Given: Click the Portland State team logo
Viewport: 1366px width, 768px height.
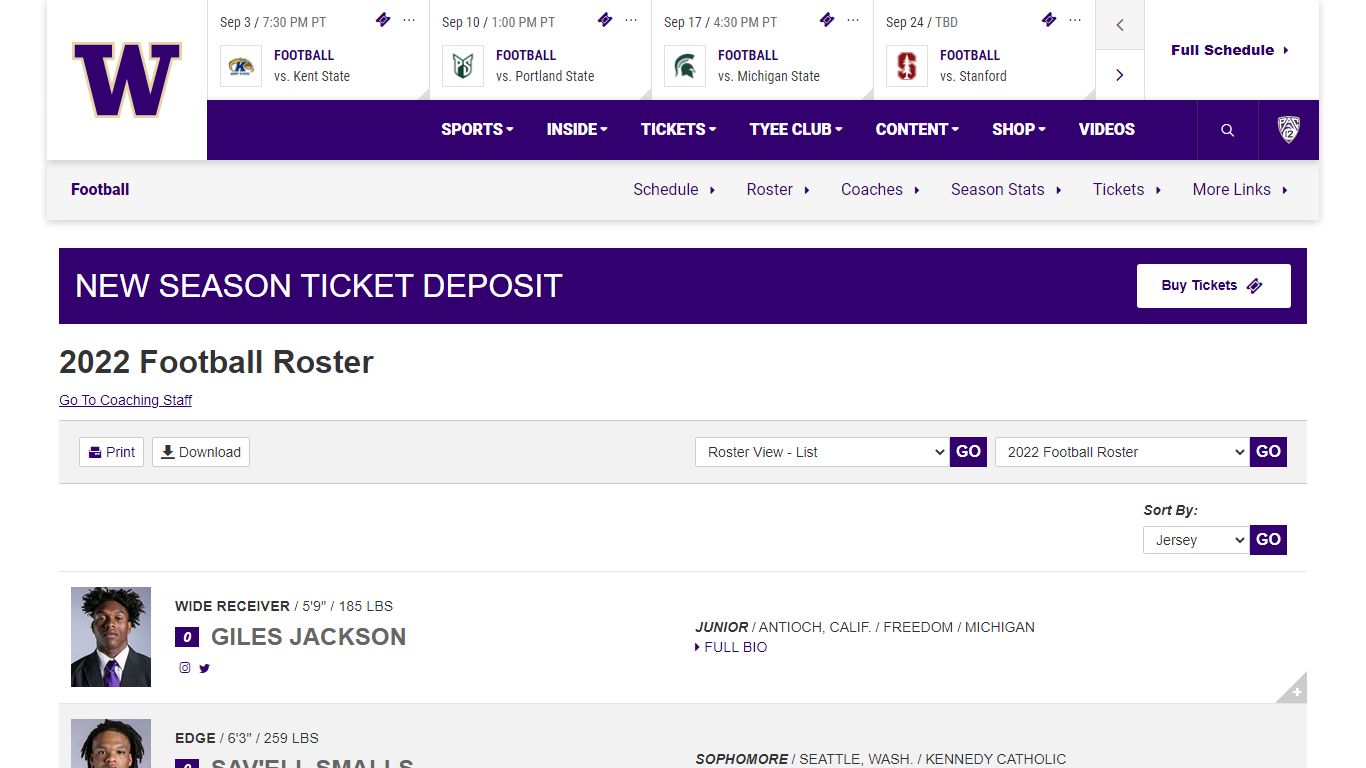Looking at the screenshot, I should tap(463, 66).
